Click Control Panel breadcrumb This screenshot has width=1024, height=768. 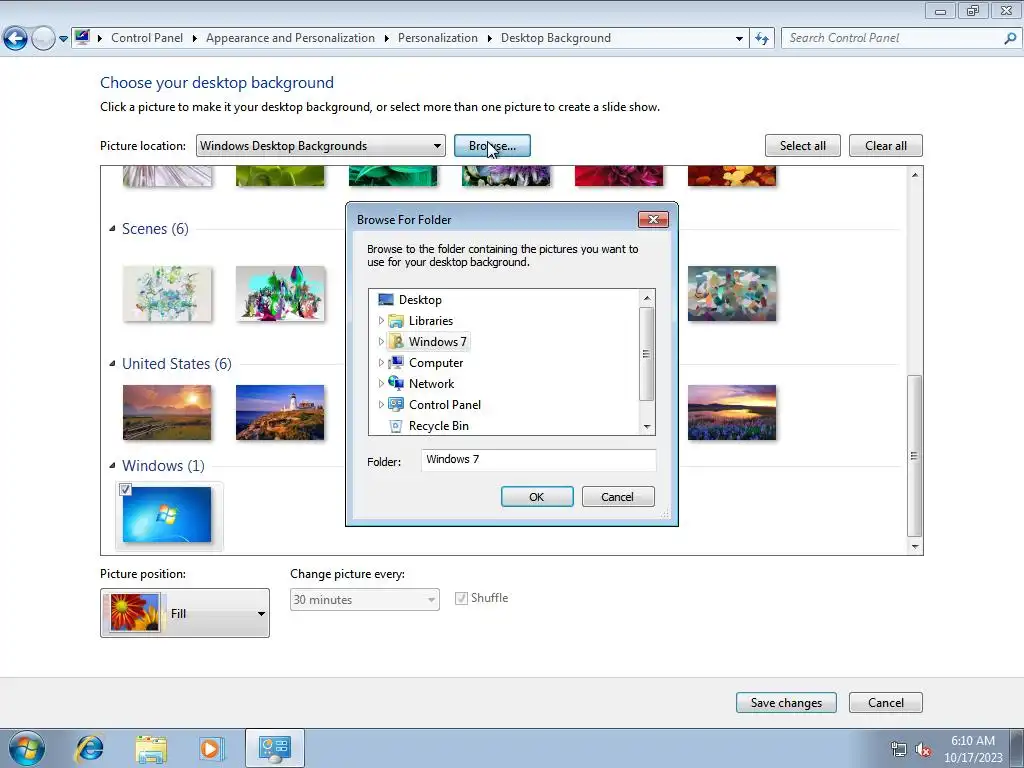pos(147,38)
